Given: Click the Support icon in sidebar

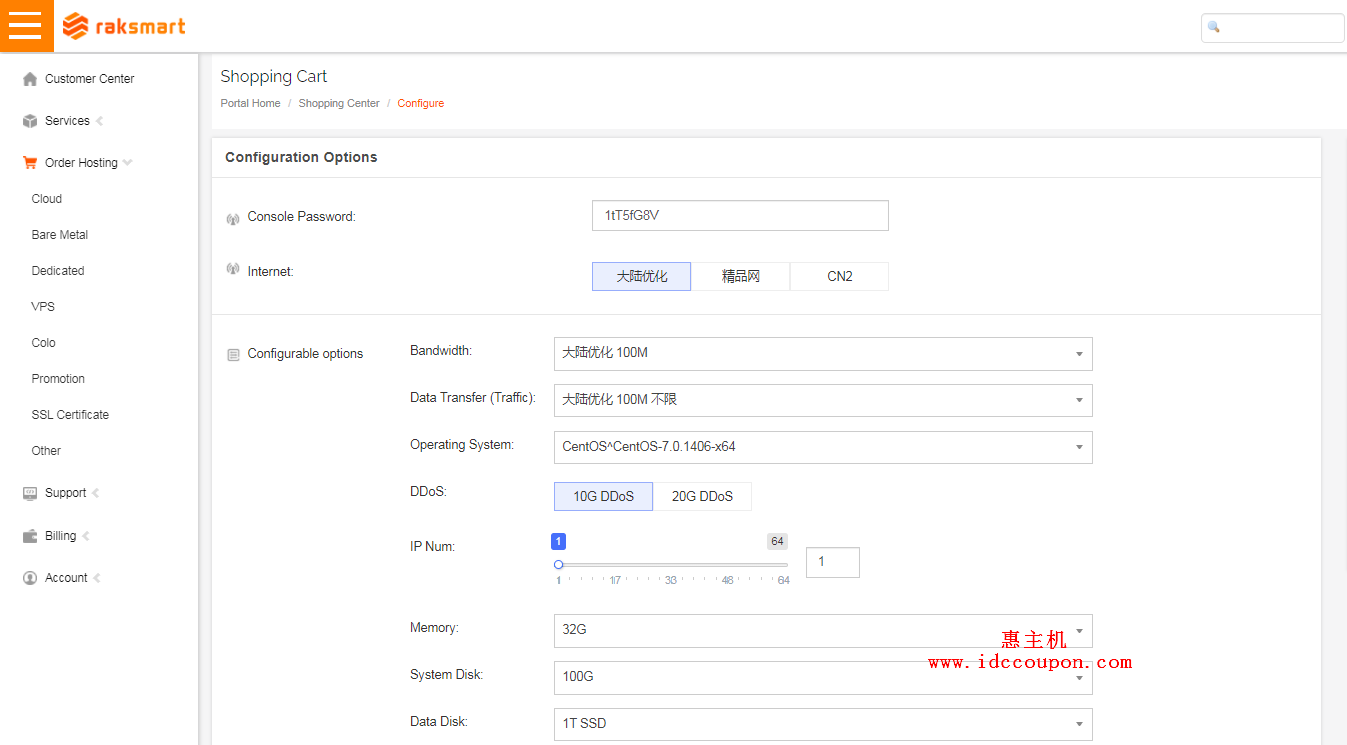Looking at the screenshot, I should 30,493.
